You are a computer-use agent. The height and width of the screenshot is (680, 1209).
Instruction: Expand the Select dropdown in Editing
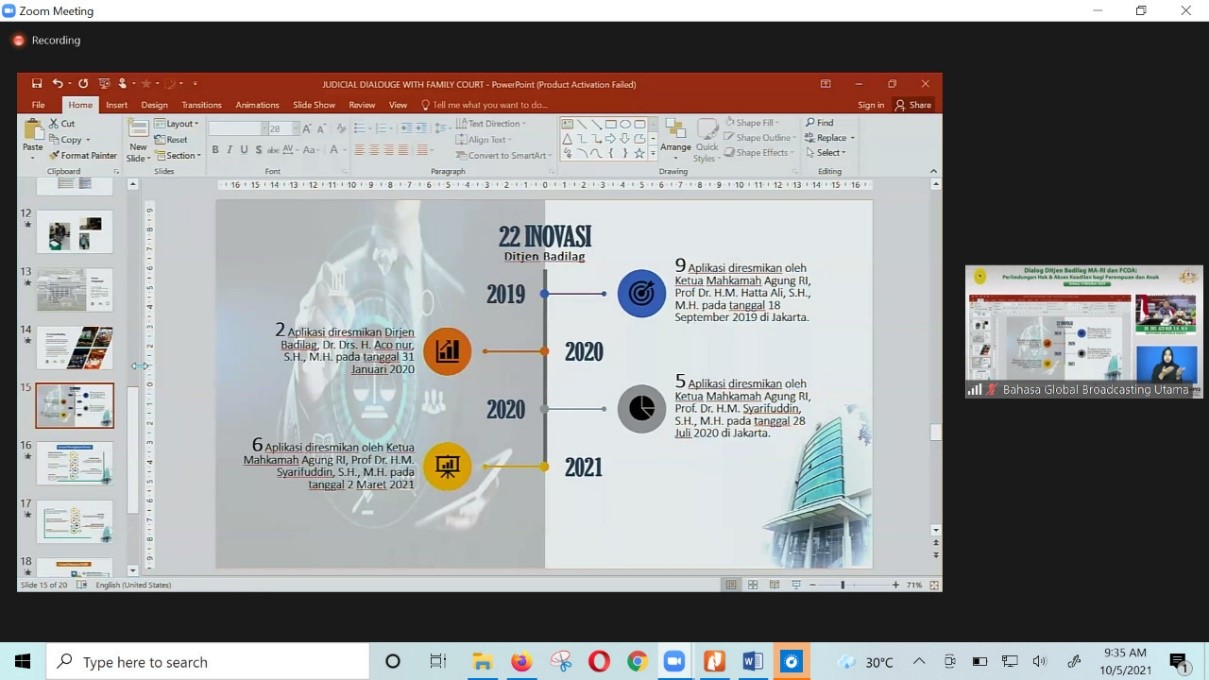click(x=826, y=153)
